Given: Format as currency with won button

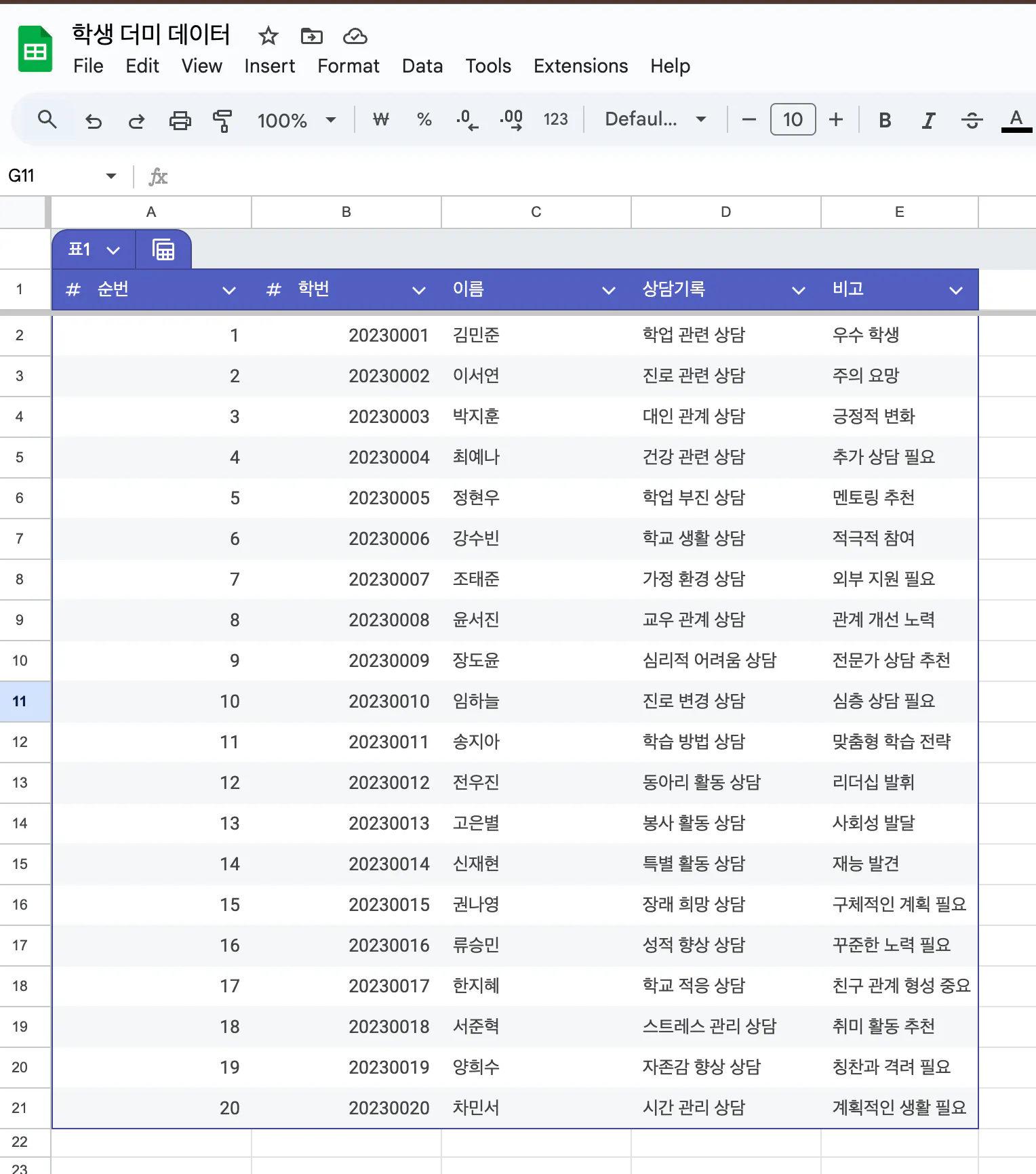Looking at the screenshot, I should [381, 120].
